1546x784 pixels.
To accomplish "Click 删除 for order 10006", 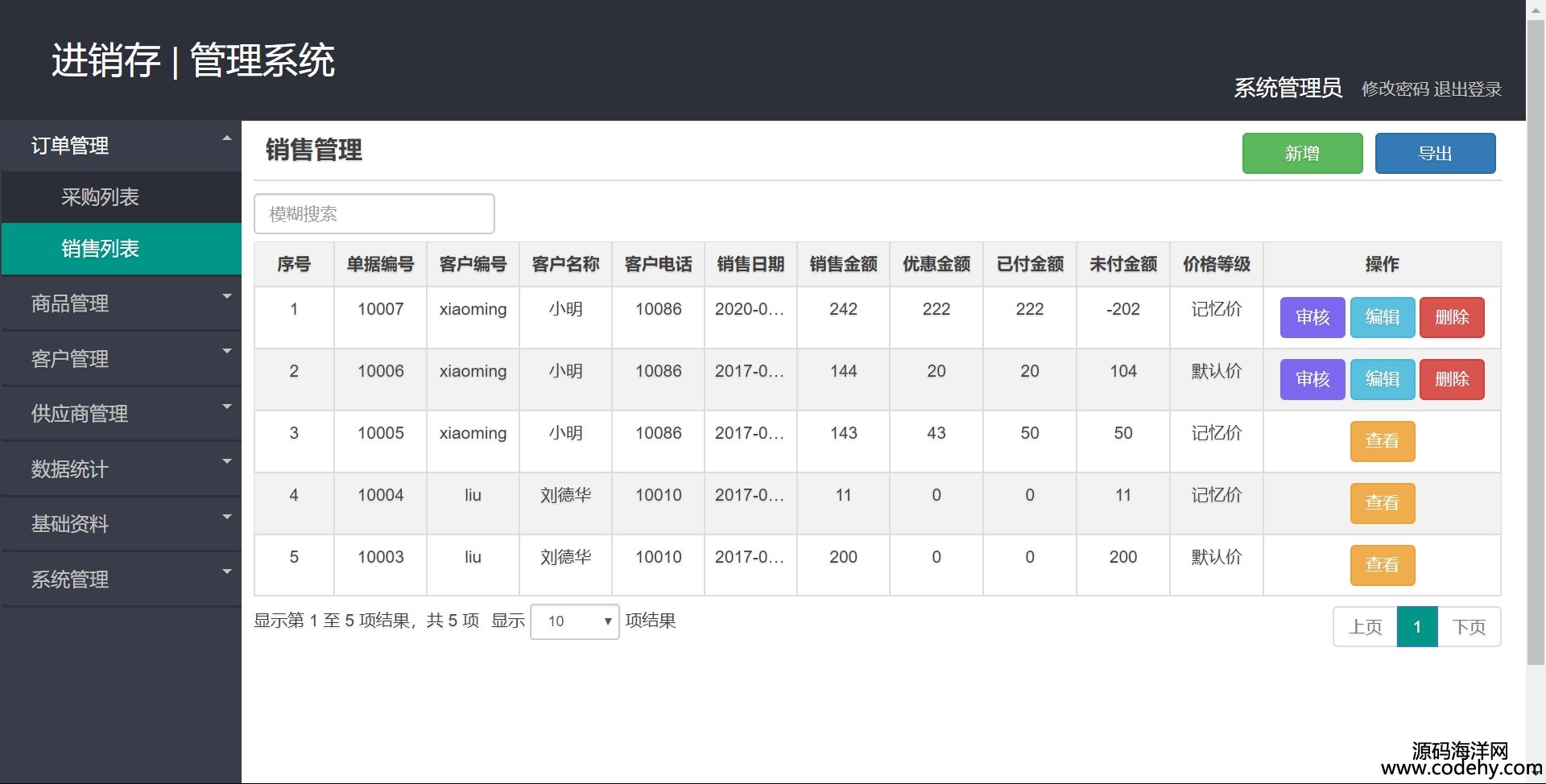I will (x=1452, y=379).
